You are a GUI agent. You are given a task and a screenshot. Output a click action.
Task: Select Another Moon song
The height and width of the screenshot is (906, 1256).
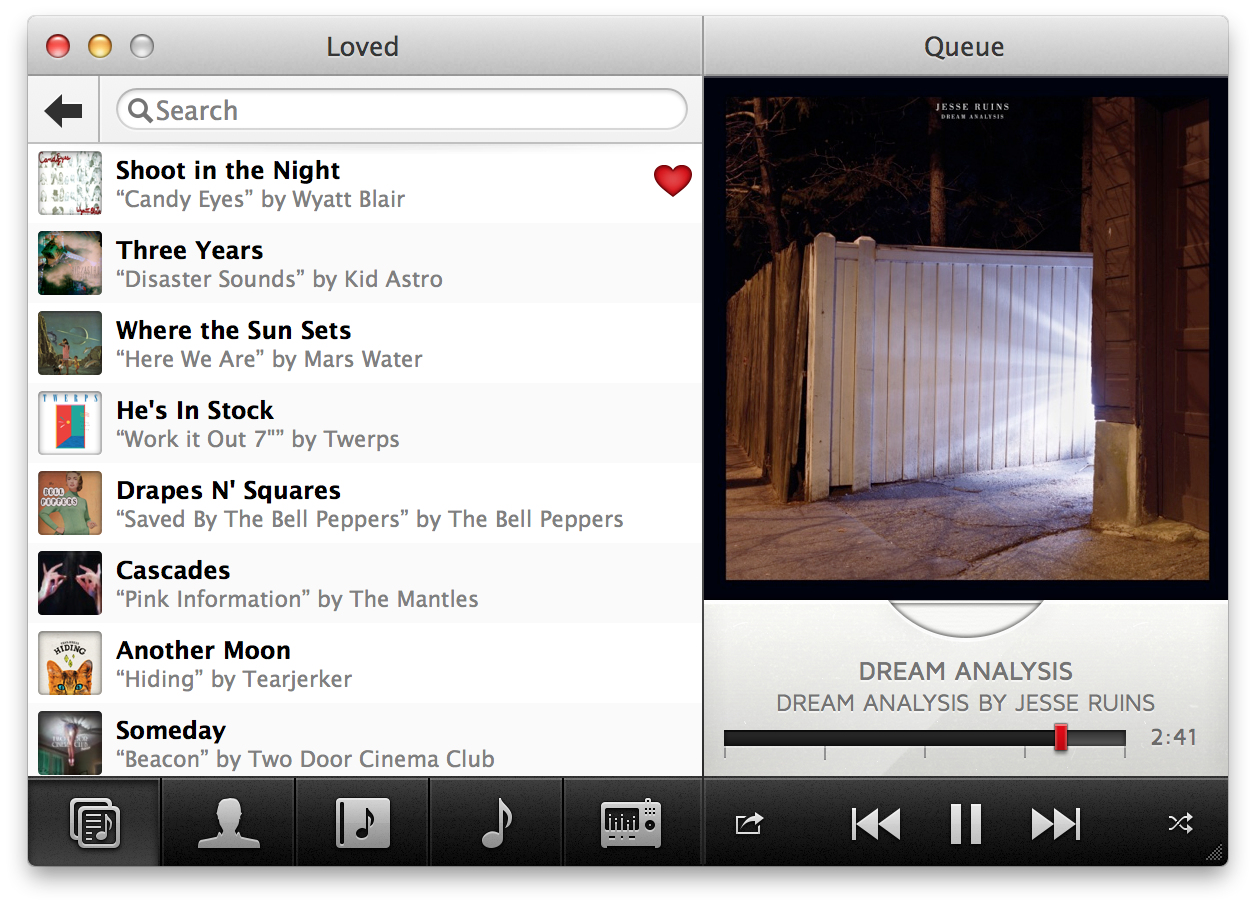pyautogui.click(x=365, y=663)
